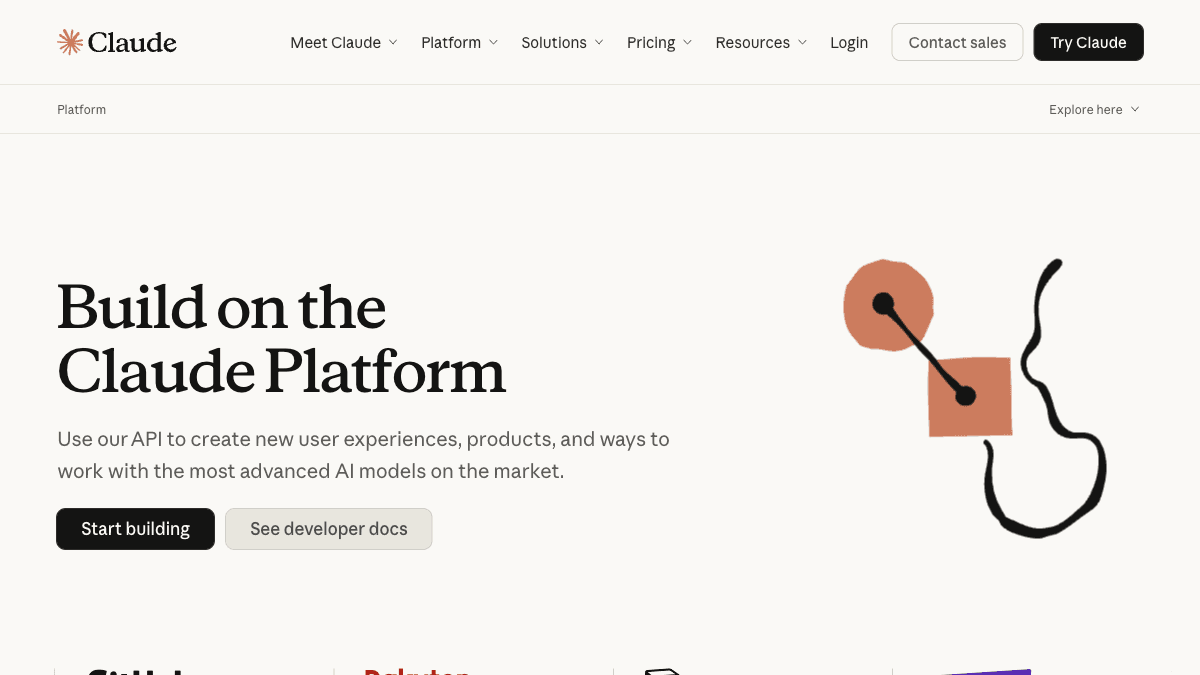Click the Claude wordmark in header

(x=132, y=42)
